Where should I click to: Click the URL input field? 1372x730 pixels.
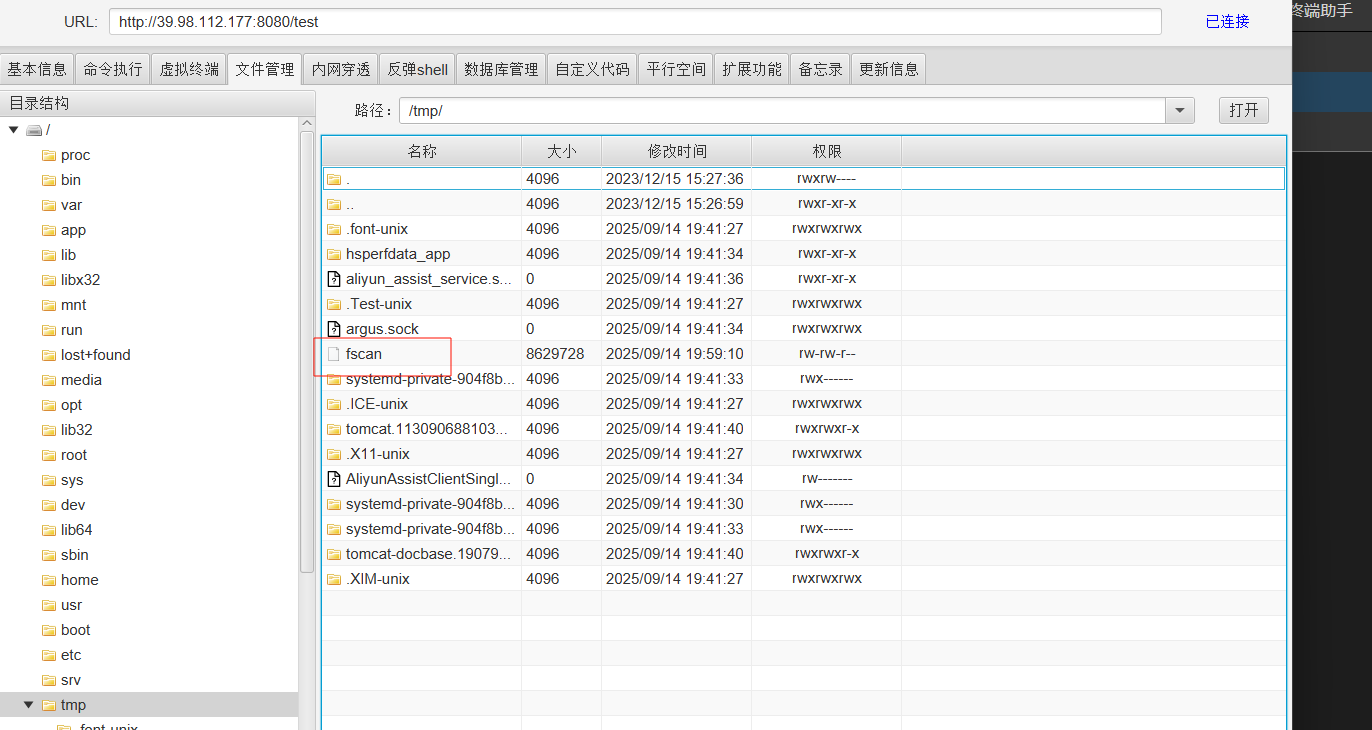(x=635, y=21)
